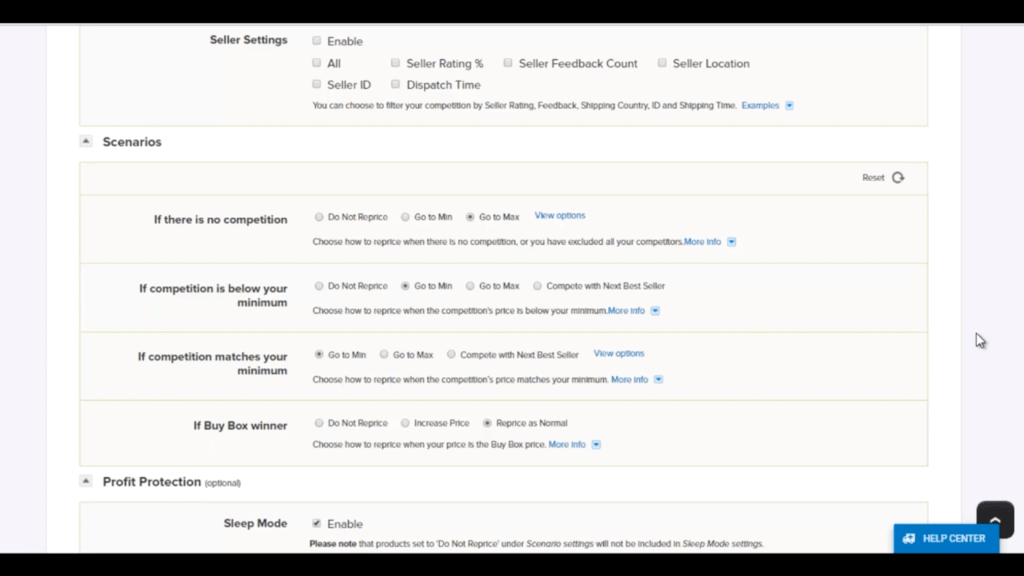
Task: Open View options for competition matches minimum
Action: point(619,354)
